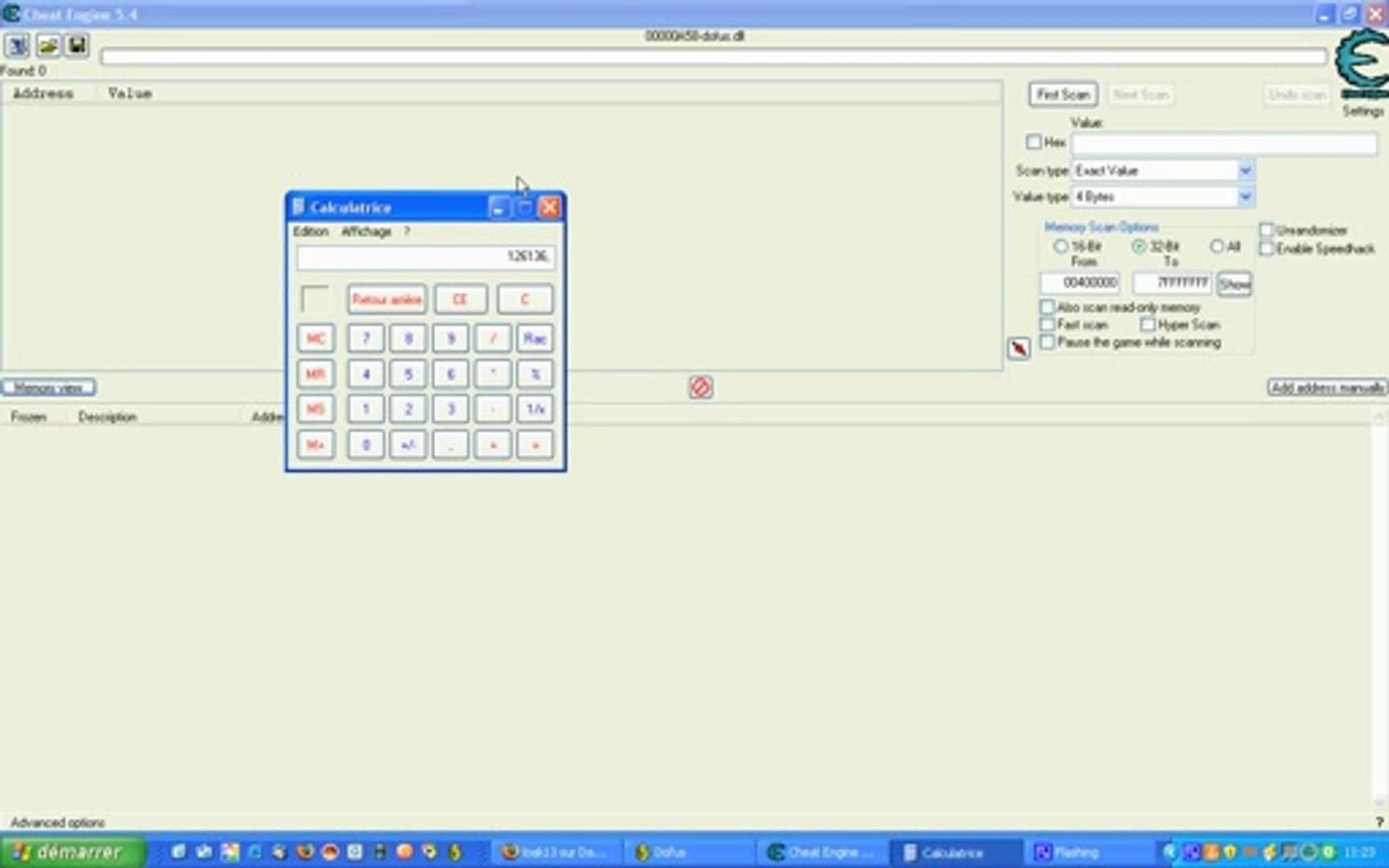This screenshot has width=1389, height=868.
Task: Open the ? help menu in Calculatrice
Action: coord(407,231)
